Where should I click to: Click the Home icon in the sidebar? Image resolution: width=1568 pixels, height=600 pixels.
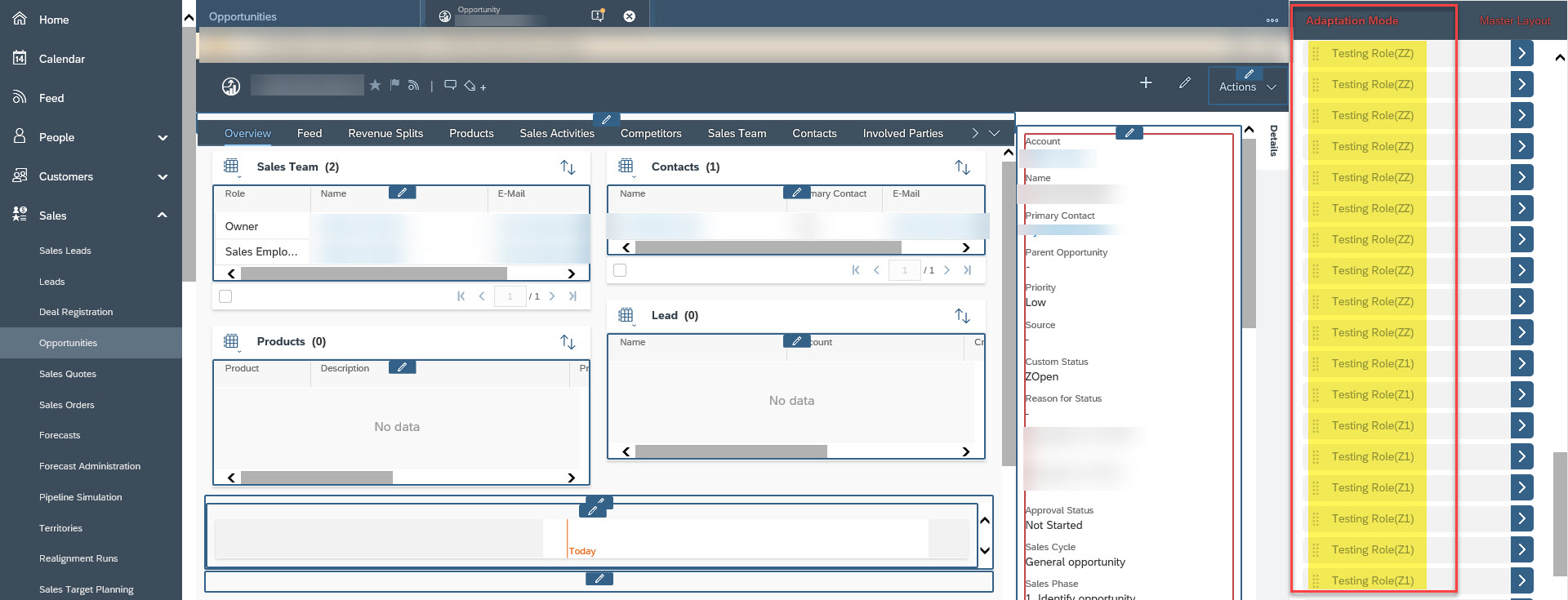20,19
